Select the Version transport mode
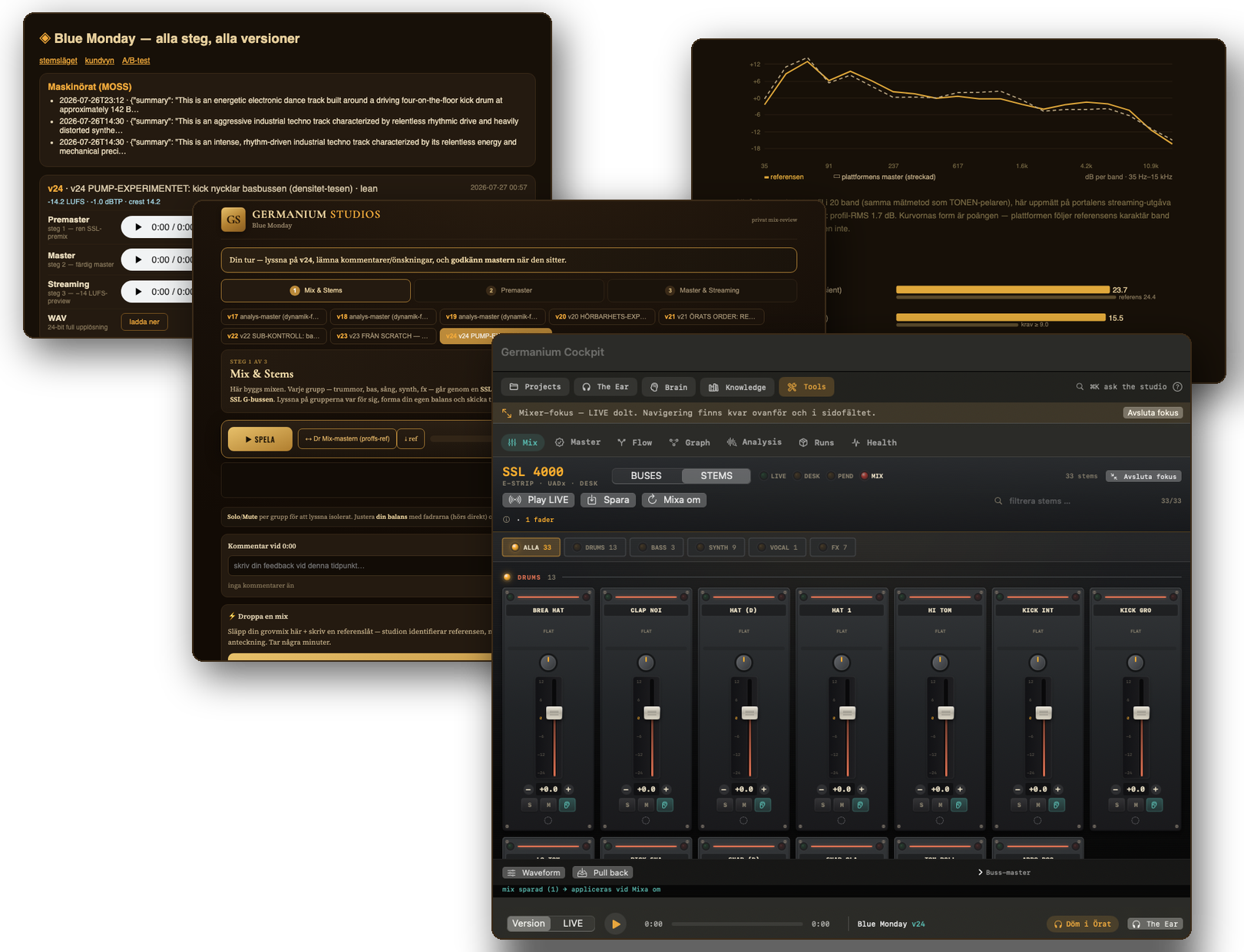This screenshot has height=952, width=1244. [528, 924]
